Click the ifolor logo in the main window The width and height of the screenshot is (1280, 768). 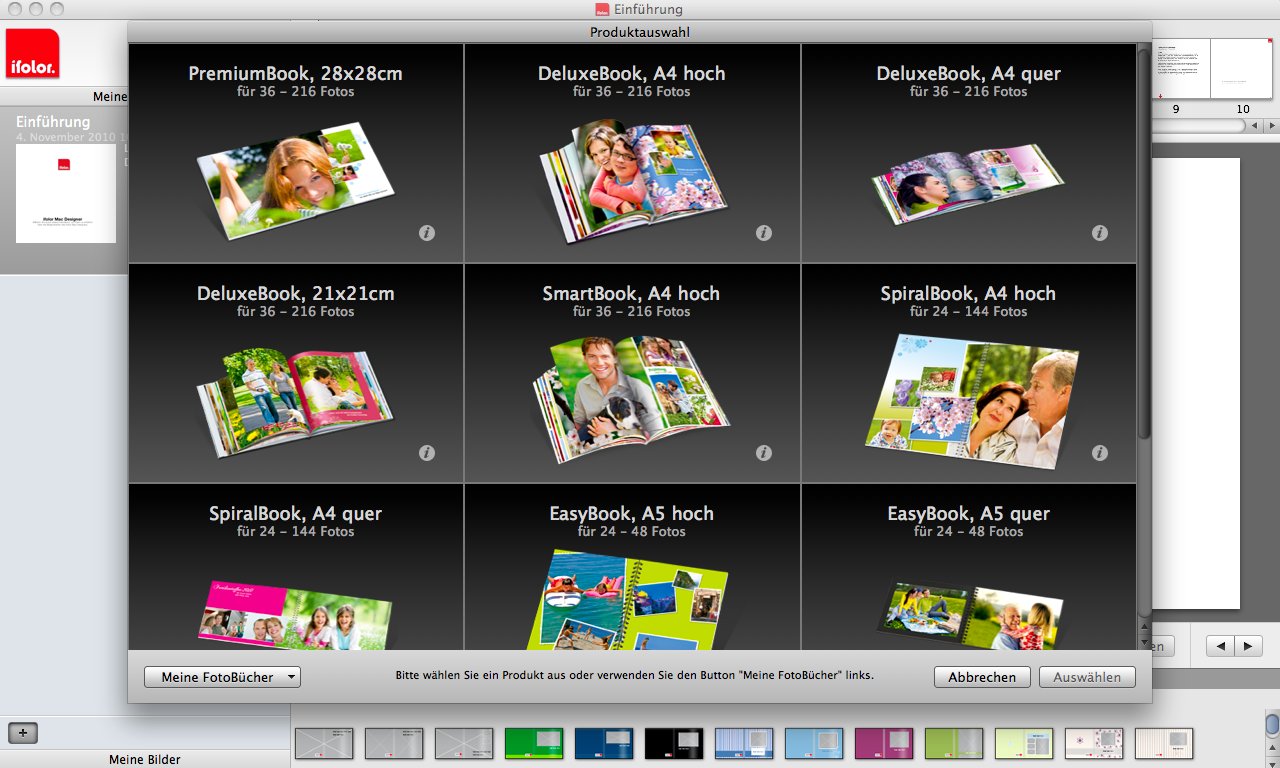click(x=33, y=54)
